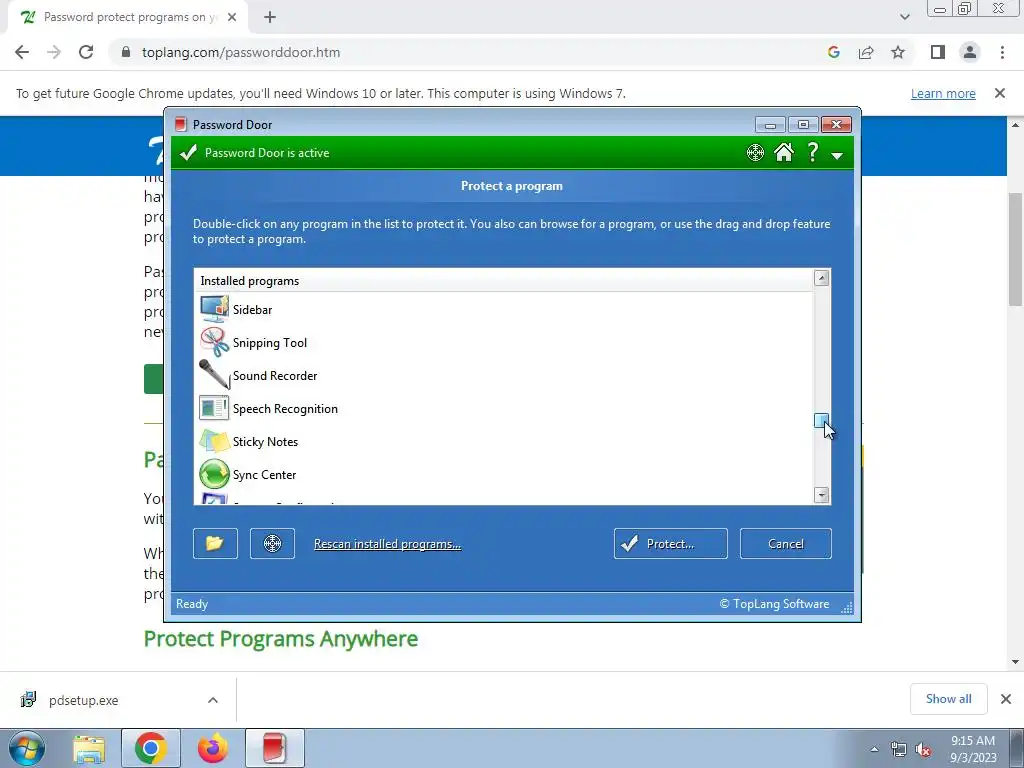Select 'Sound Recorder' list entry text
1024x768 pixels.
[x=275, y=376]
